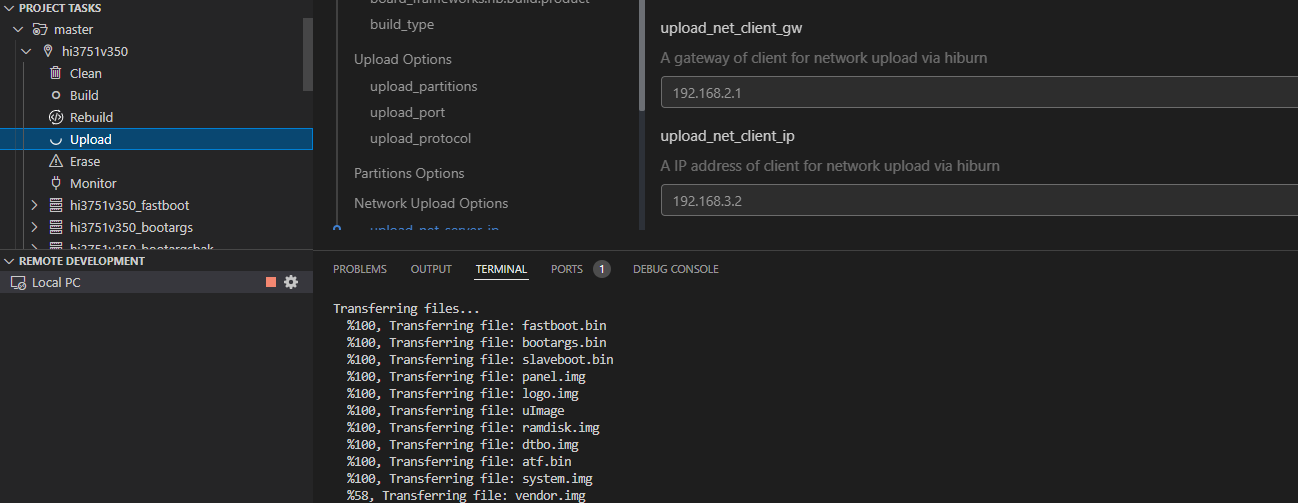The height and width of the screenshot is (503, 1298).
Task: Click the Erase warning triangle icon
Action: pos(56,161)
